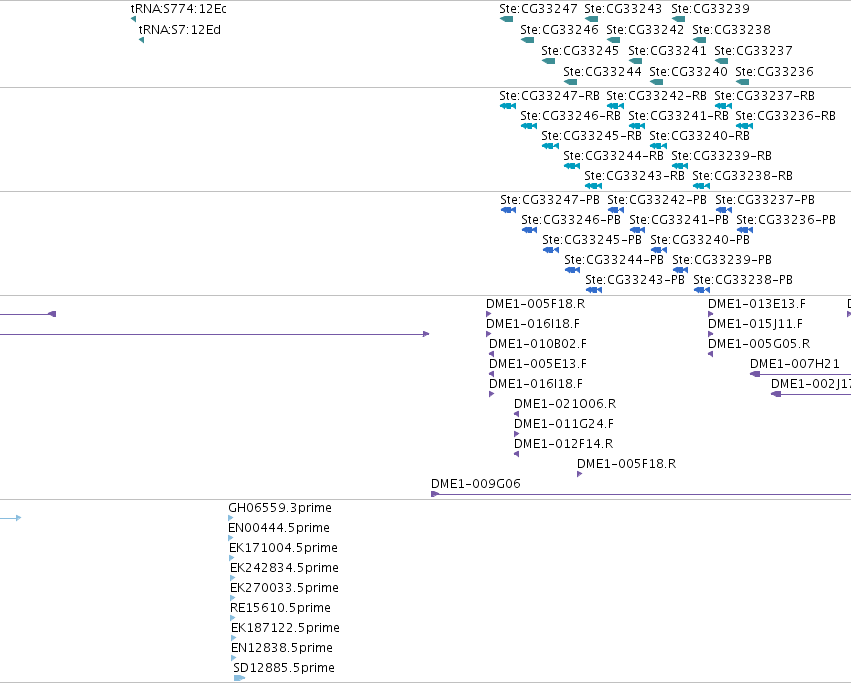
Task: Click BAC end DME1-005E13.F
Action: (x=538, y=364)
